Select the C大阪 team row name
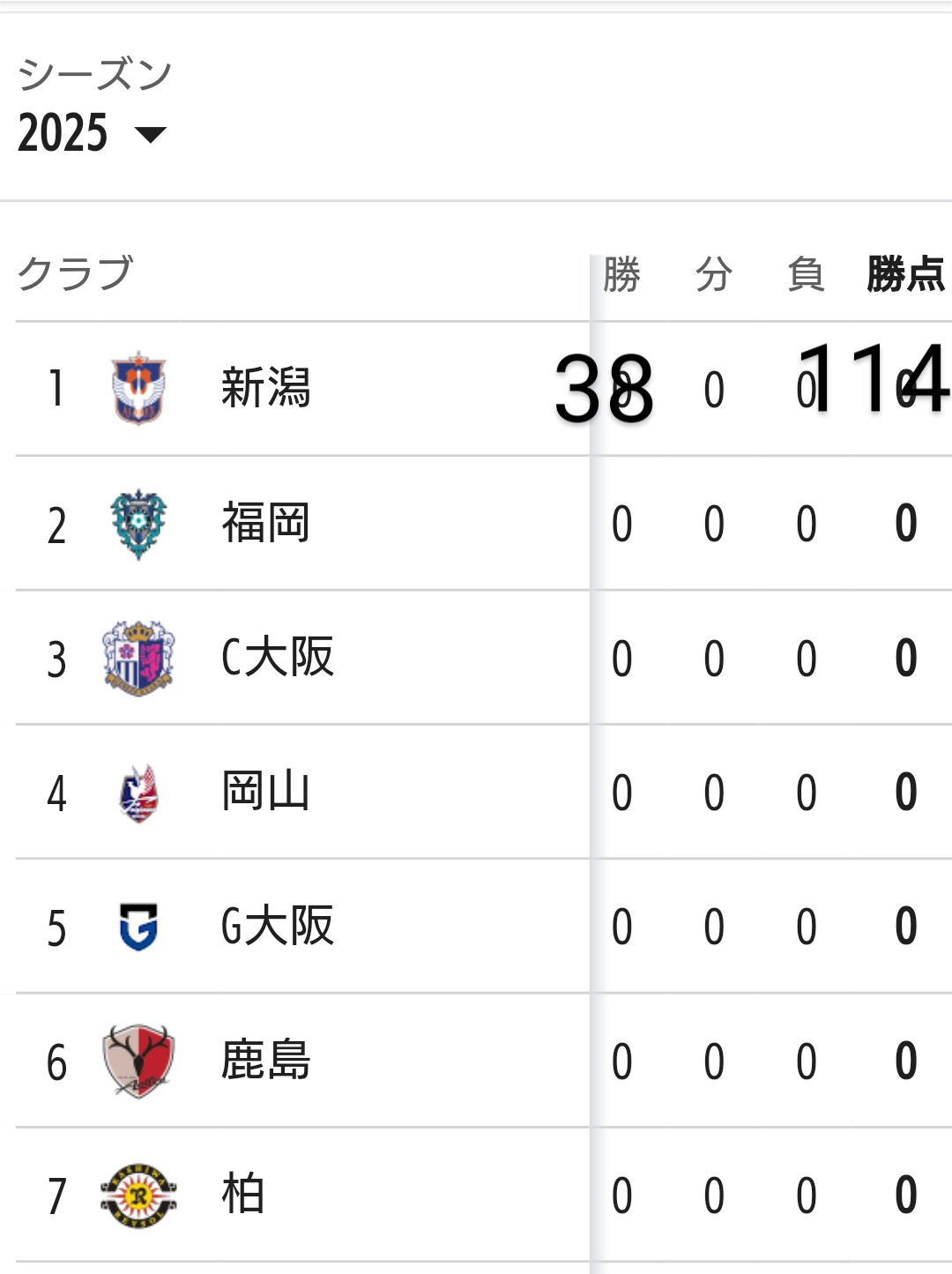952x1274 pixels. pos(277,658)
